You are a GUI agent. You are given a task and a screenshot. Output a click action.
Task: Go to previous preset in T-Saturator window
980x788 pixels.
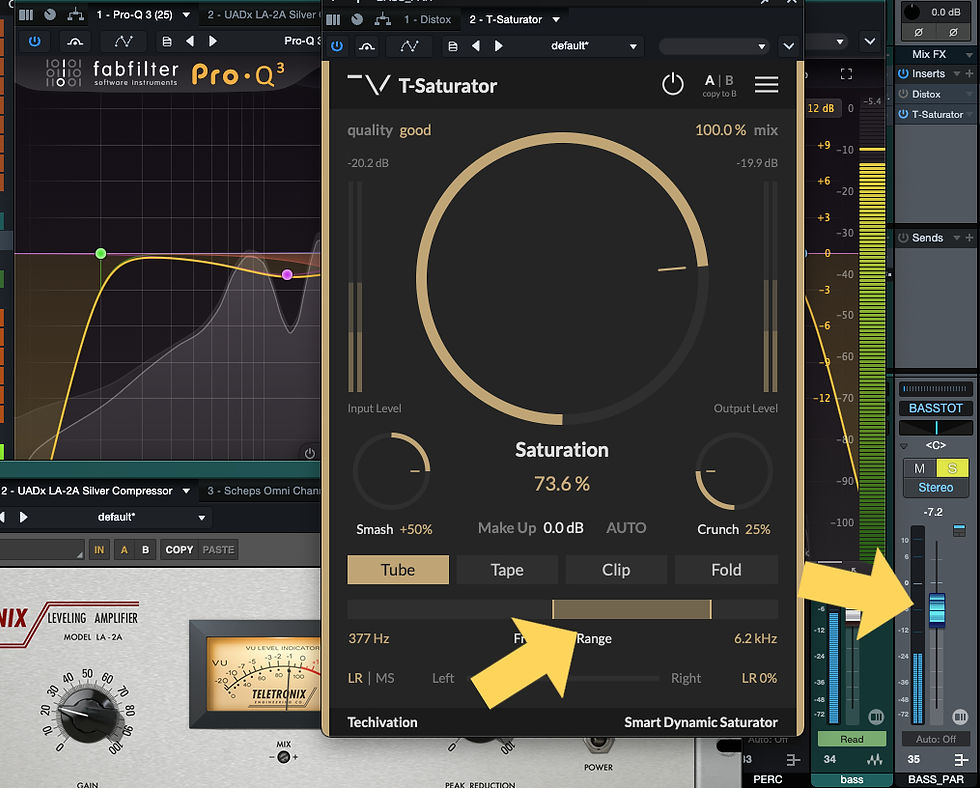pyautogui.click(x=476, y=46)
